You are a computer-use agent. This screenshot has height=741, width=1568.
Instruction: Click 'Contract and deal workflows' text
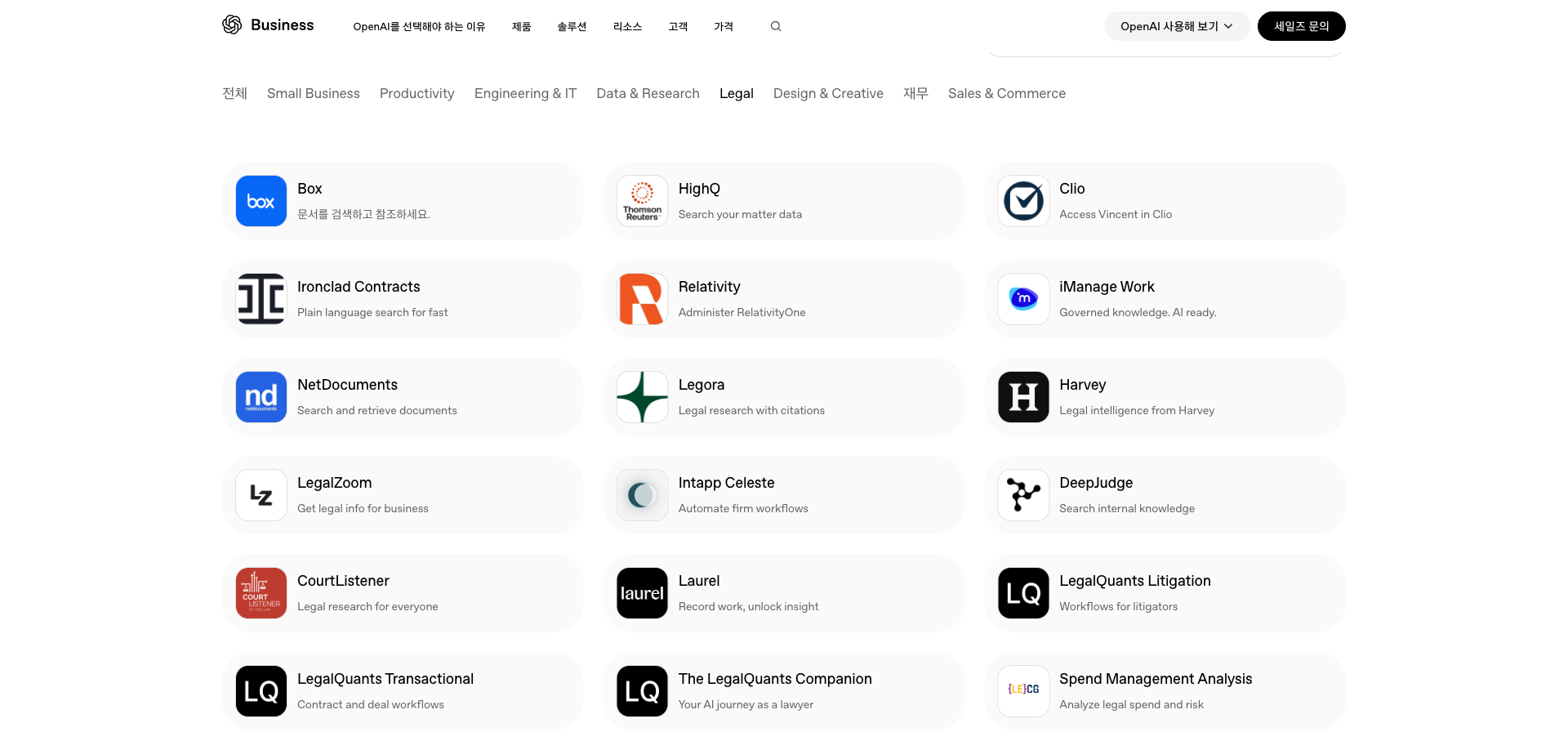coord(371,704)
